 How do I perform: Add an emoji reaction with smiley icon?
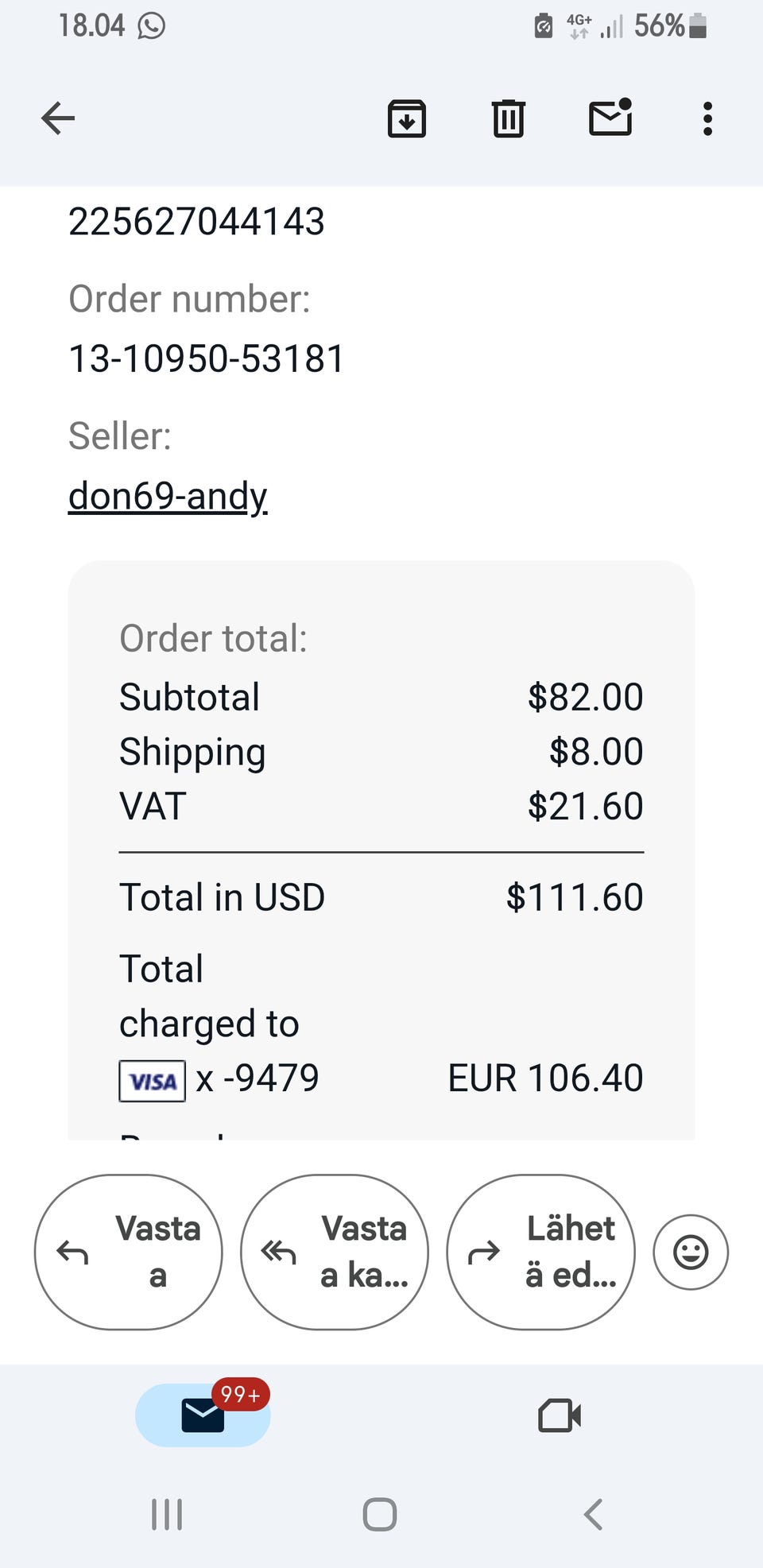click(690, 1252)
